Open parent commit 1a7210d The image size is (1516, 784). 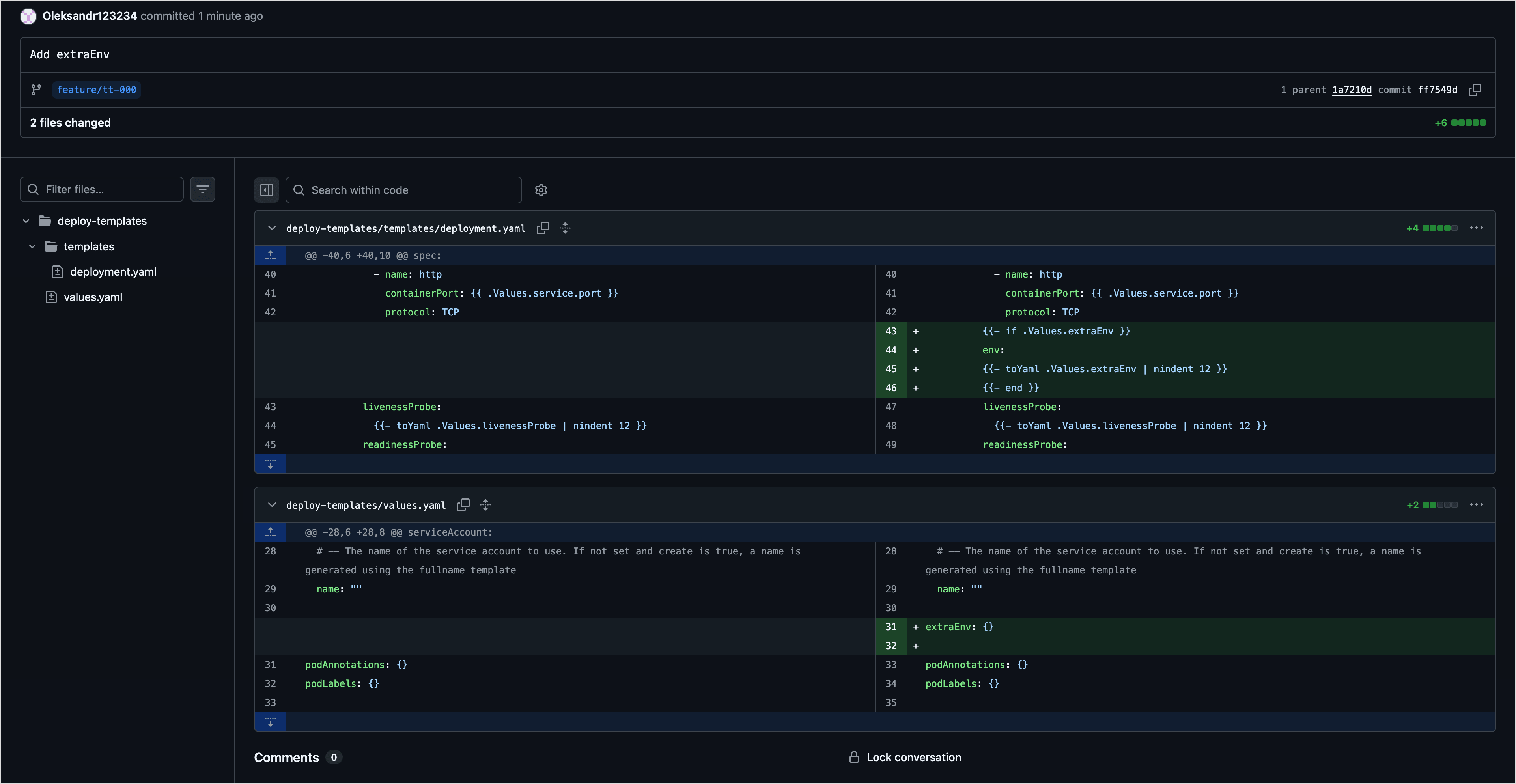pyautogui.click(x=1352, y=90)
